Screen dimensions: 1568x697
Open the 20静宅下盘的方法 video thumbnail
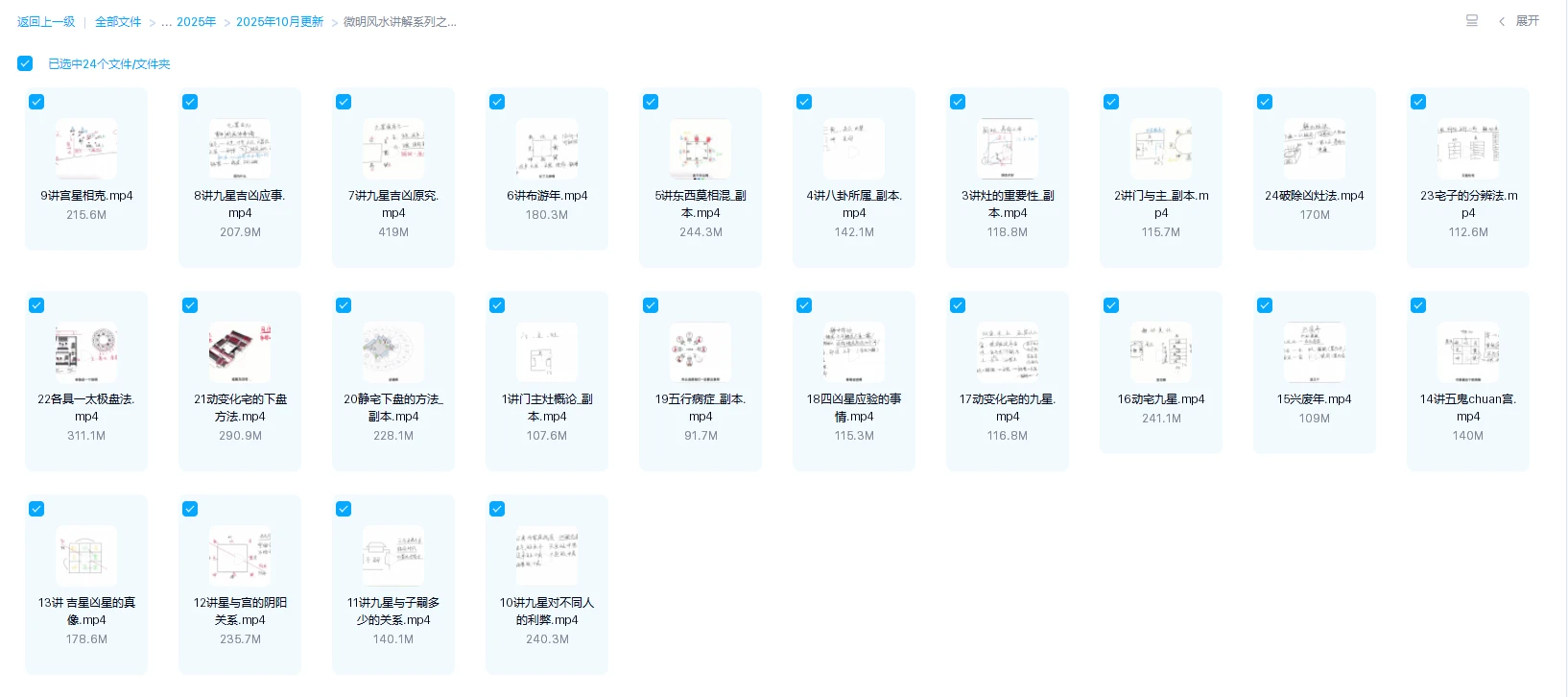click(393, 352)
